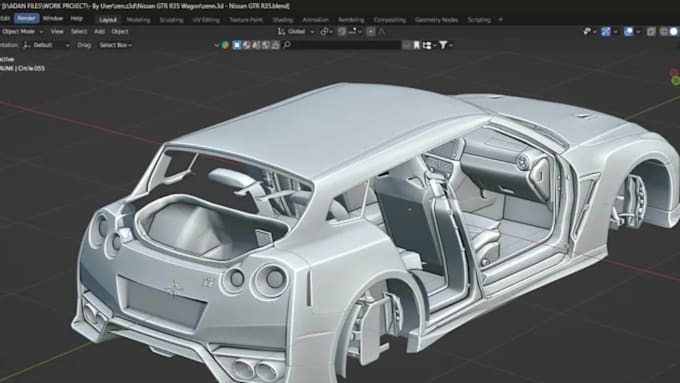Open the Select Box drag dropdown

tap(115, 45)
